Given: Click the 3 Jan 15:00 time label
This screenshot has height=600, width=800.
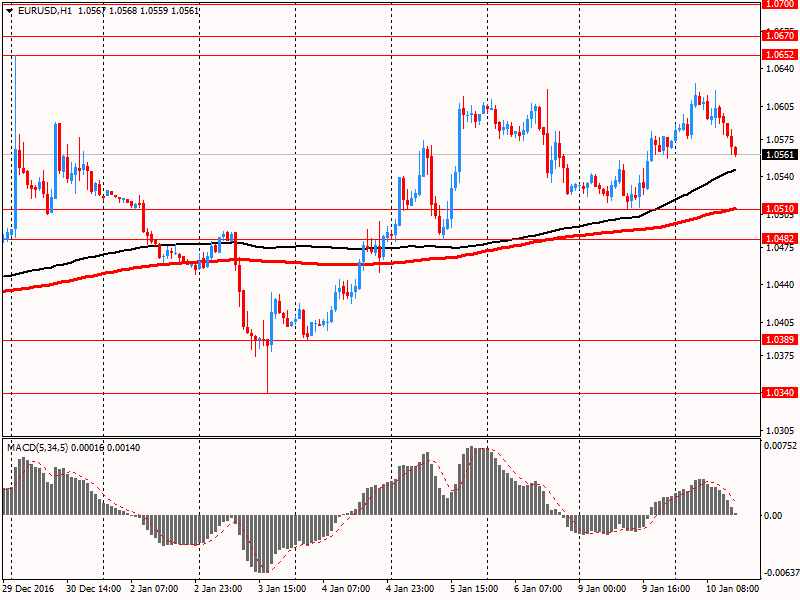Looking at the screenshot, I should tap(282, 589).
